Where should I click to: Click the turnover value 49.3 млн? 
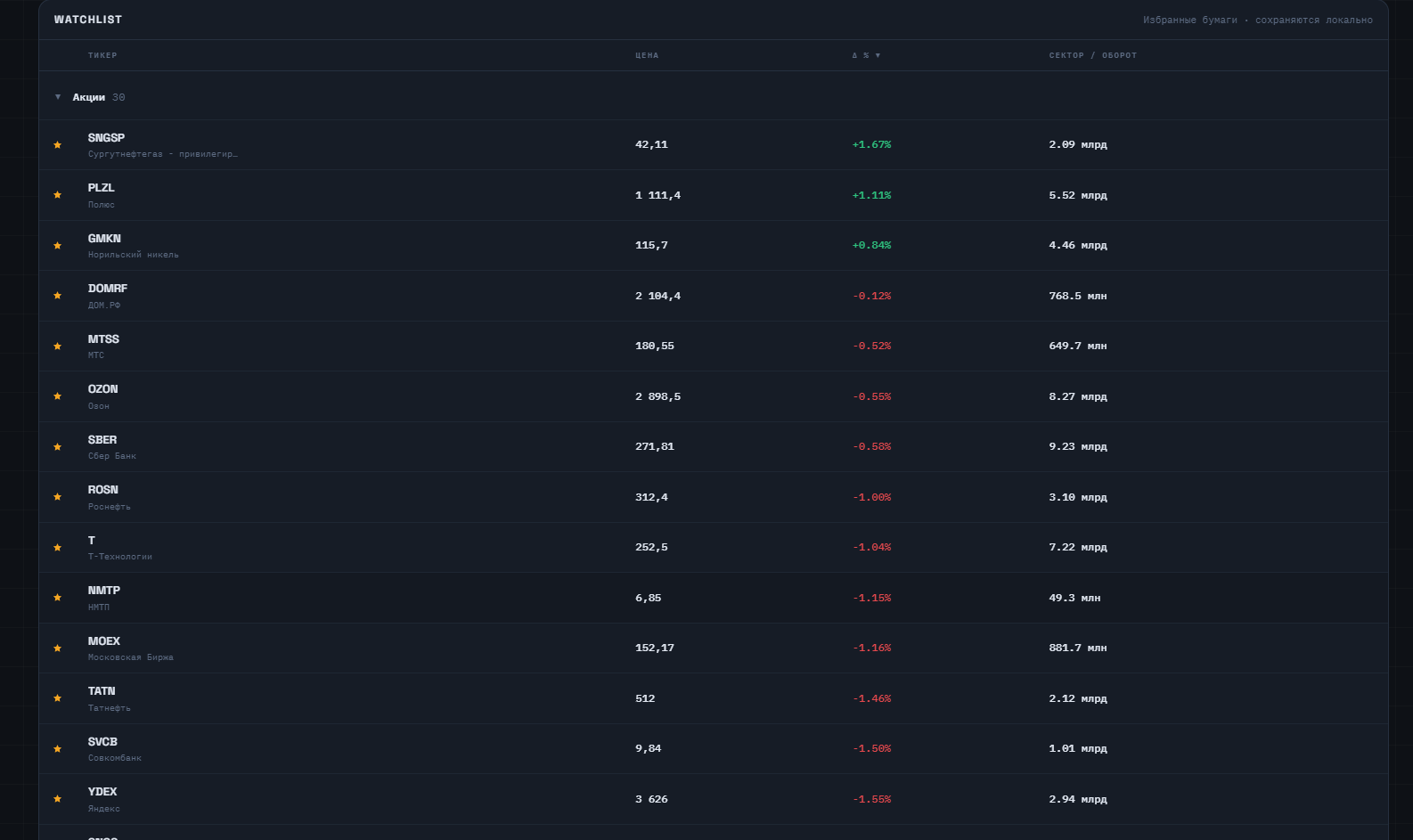[1074, 598]
